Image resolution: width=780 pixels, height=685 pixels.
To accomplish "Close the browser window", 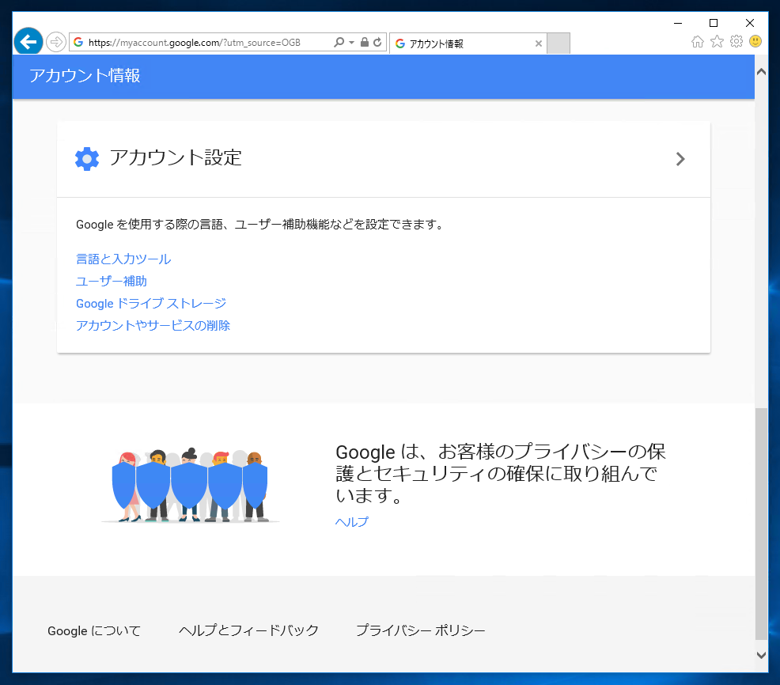I will [750, 23].
